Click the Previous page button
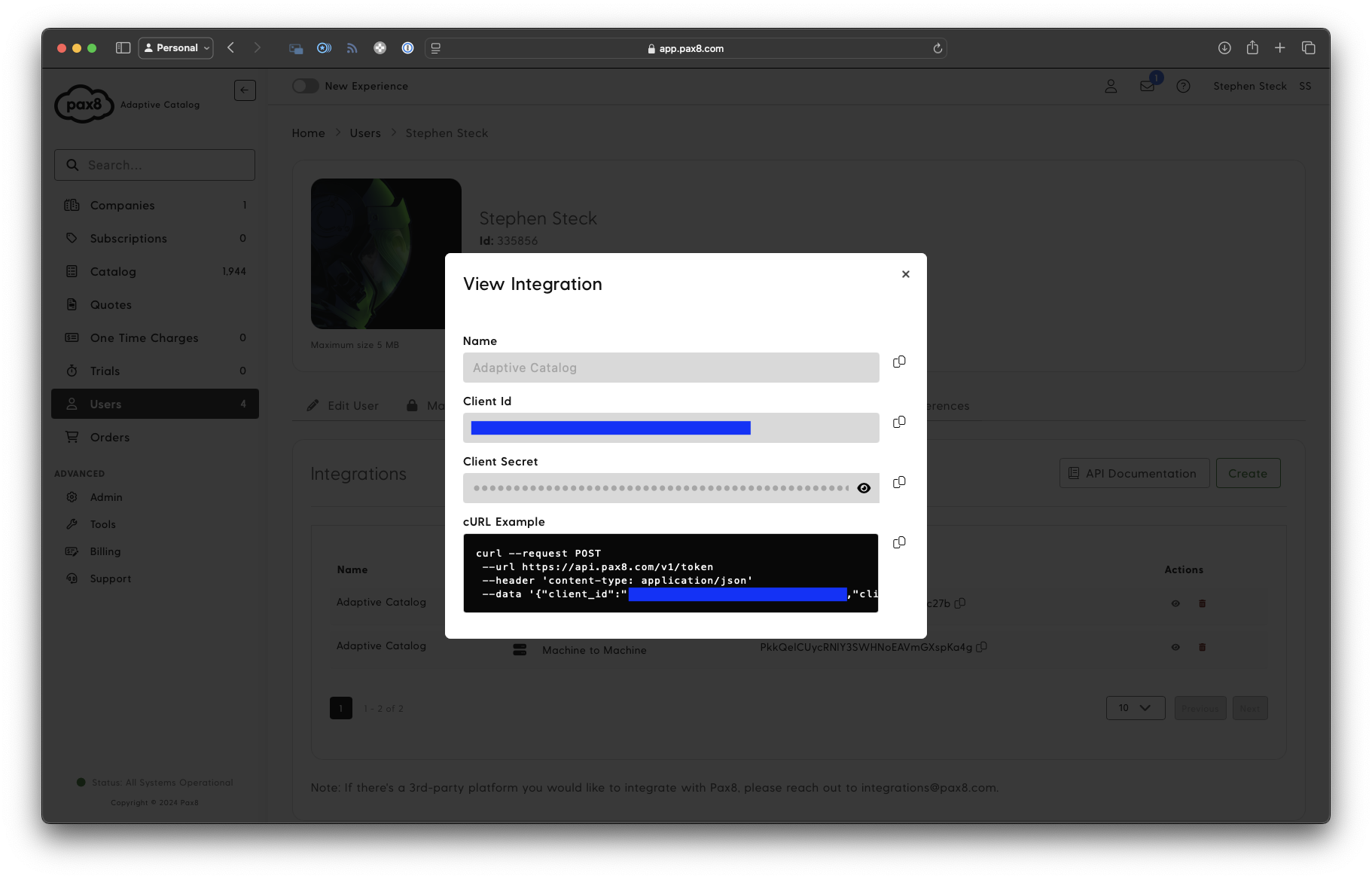 [x=1200, y=708]
